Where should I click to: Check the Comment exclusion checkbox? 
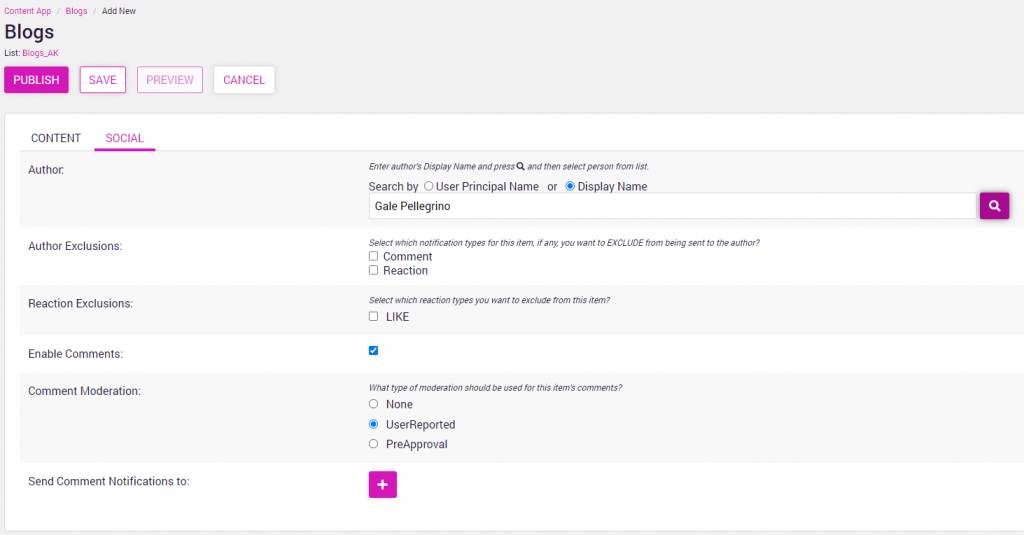click(x=373, y=256)
